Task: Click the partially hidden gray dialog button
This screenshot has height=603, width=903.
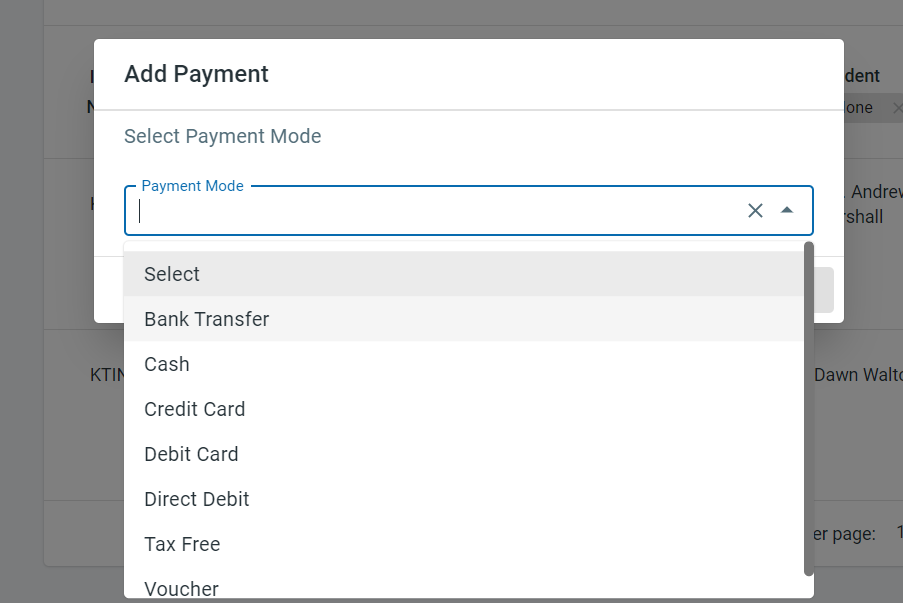Action: pos(823,290)
